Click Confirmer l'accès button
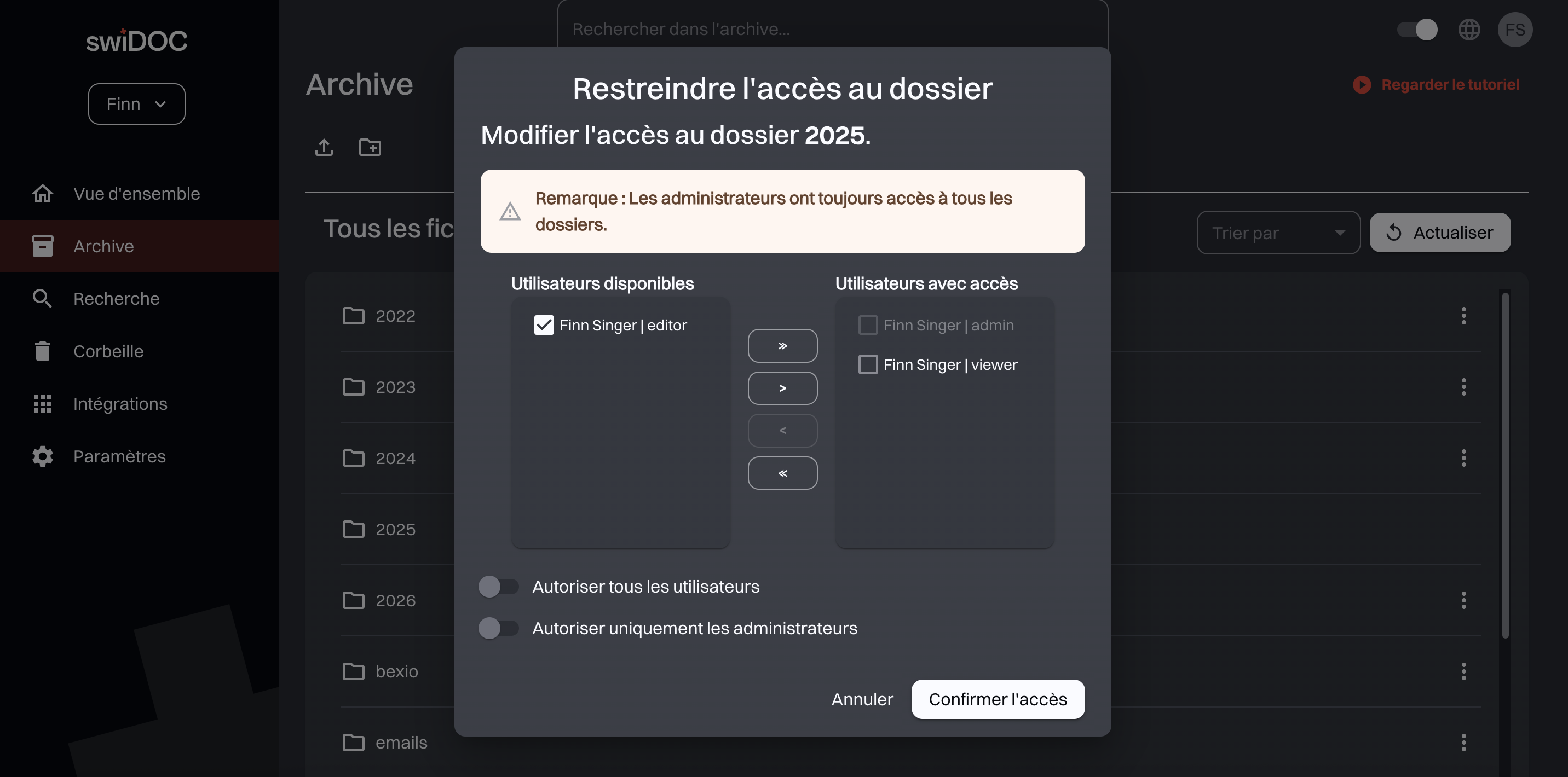 (x=997, y=699)
